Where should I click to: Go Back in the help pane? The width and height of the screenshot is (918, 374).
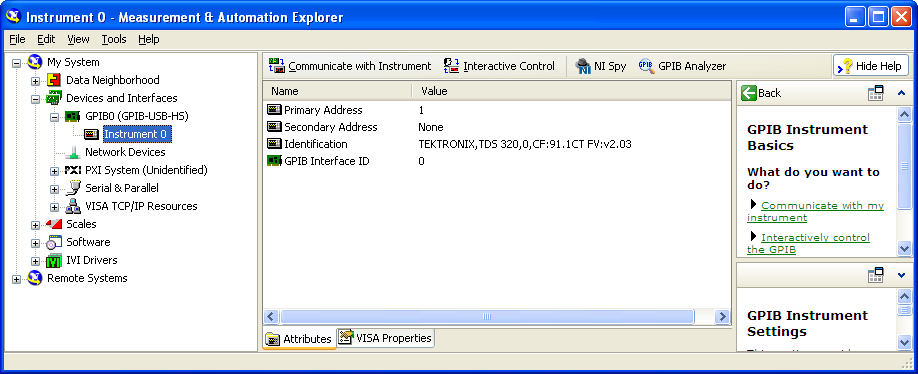761,93
